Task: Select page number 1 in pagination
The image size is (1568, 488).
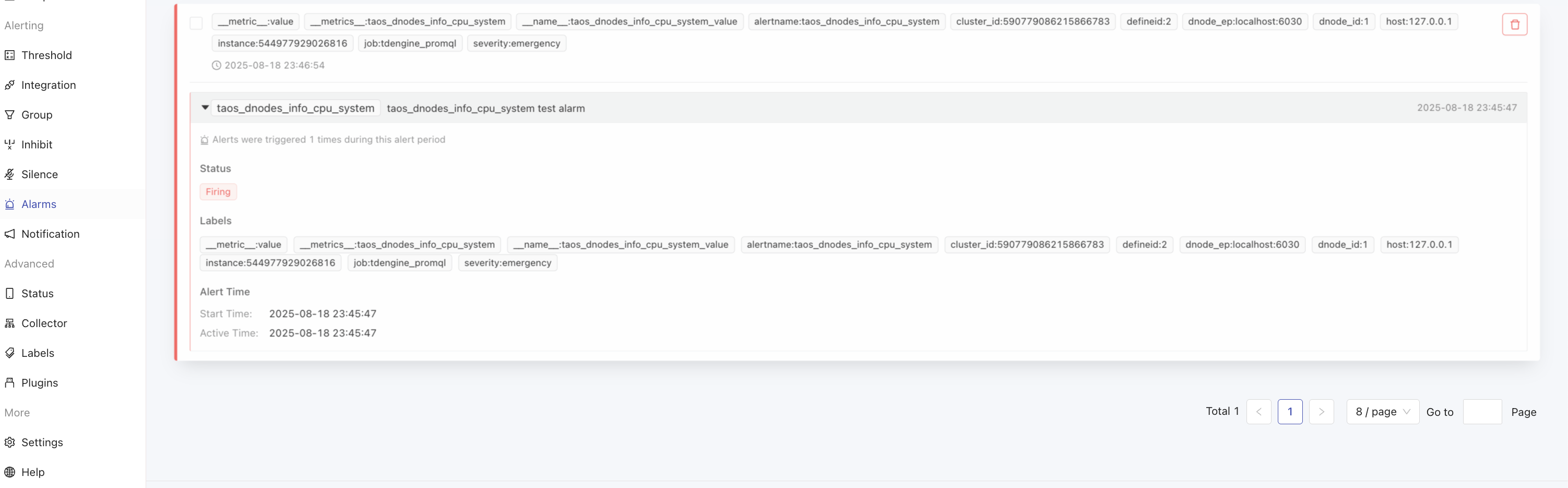Action: (x=1290, y=412)
